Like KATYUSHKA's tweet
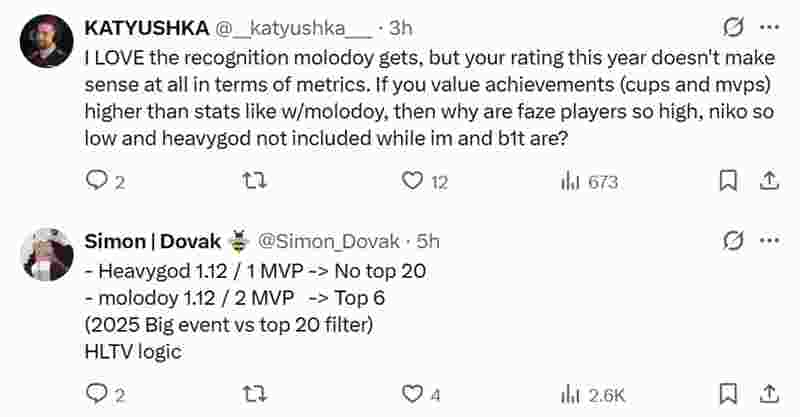800x417 pixels. [x=412, y=181]
